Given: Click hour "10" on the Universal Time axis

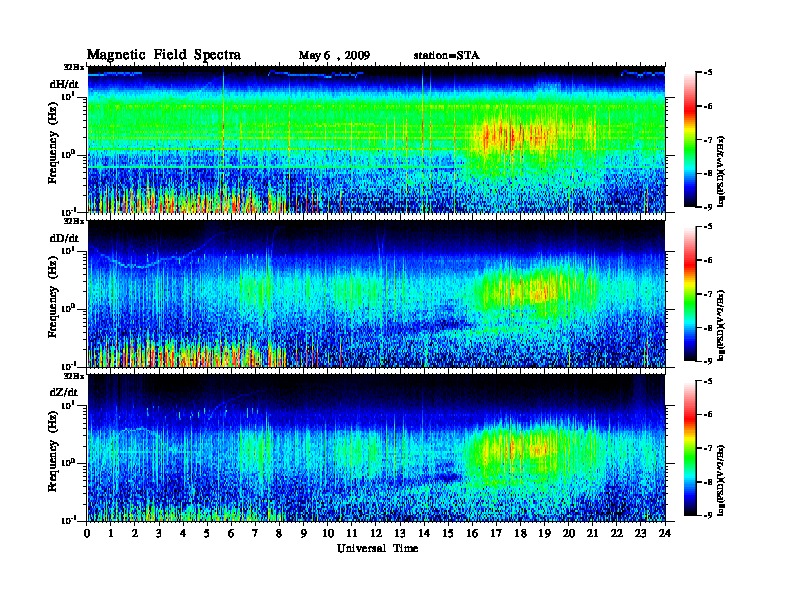Looking at the screenshot, I should click(328, 533).
